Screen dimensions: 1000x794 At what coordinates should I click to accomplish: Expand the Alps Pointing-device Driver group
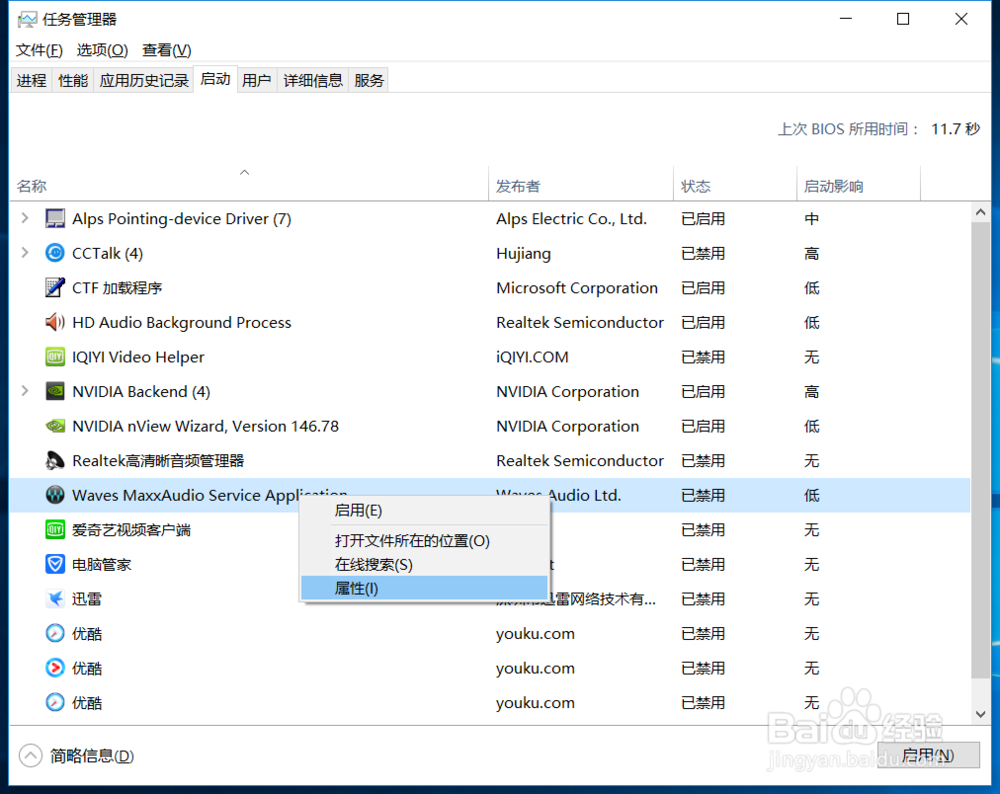[25, 218]
